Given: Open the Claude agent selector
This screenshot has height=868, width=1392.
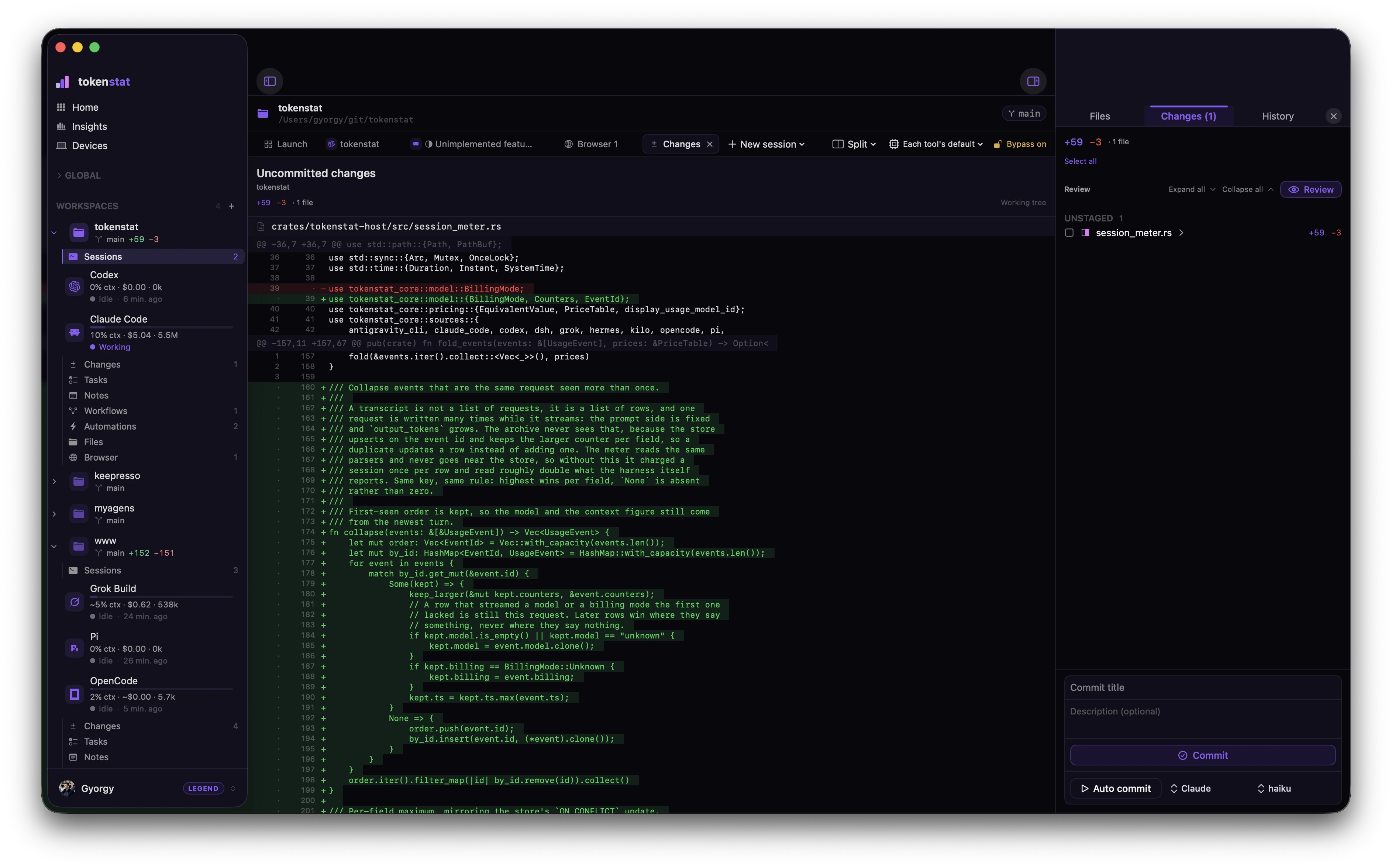Looking at the screenshot, I should 1191,788.
